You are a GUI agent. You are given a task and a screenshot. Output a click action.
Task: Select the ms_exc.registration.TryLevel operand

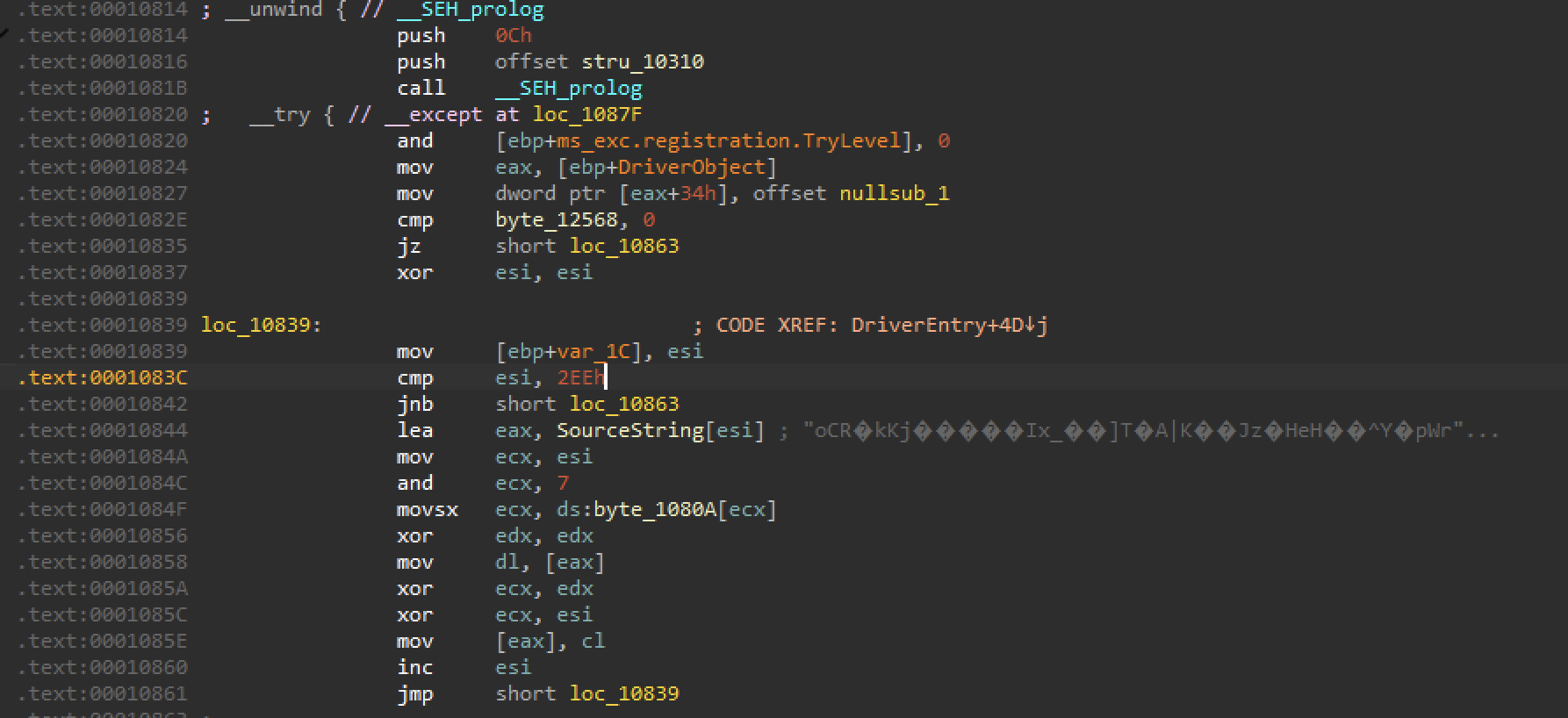[x=730, y=140]
